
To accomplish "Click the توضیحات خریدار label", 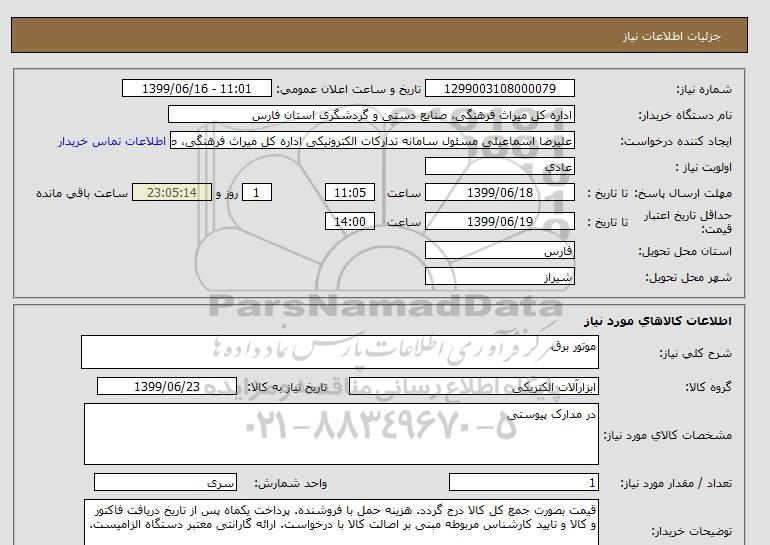I will (691, 531).
